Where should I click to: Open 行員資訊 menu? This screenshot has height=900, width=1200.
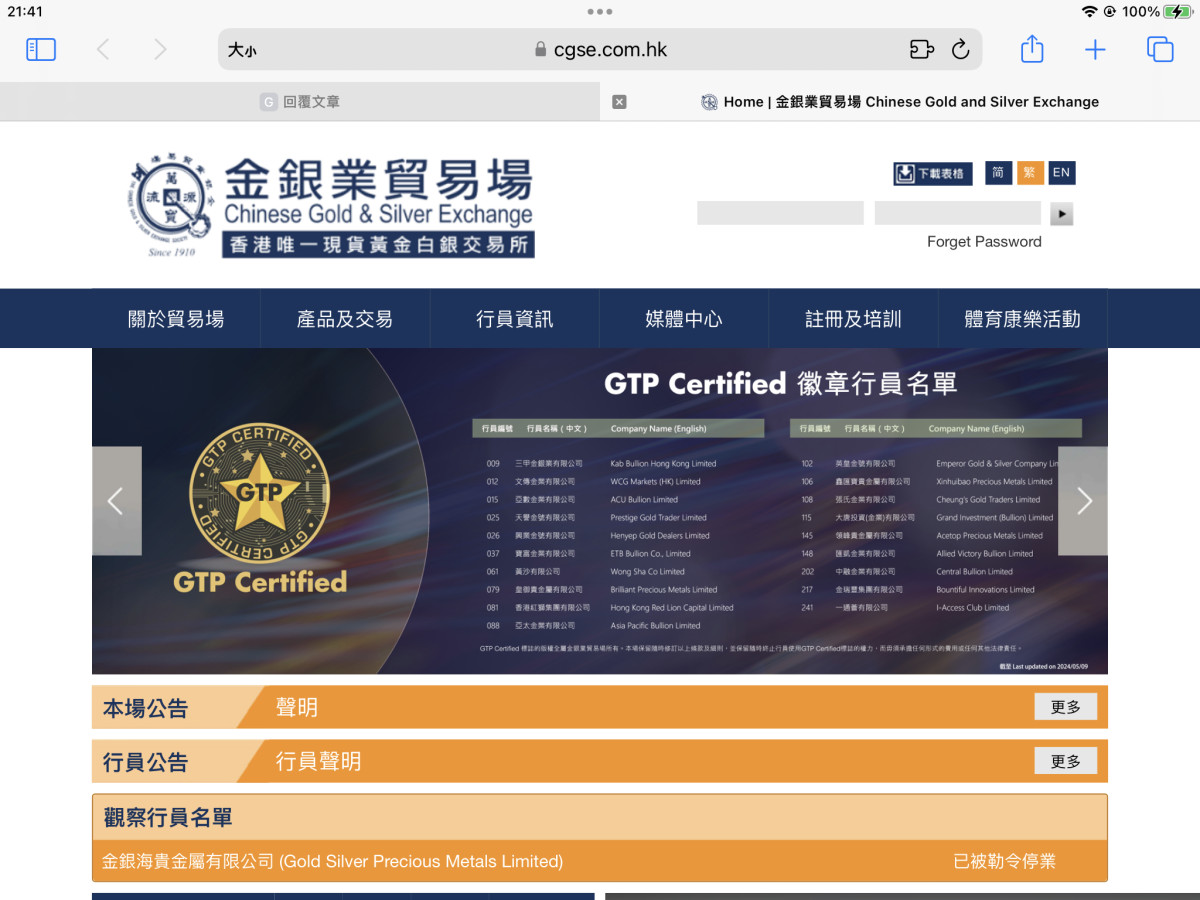(x=515, y=319)
